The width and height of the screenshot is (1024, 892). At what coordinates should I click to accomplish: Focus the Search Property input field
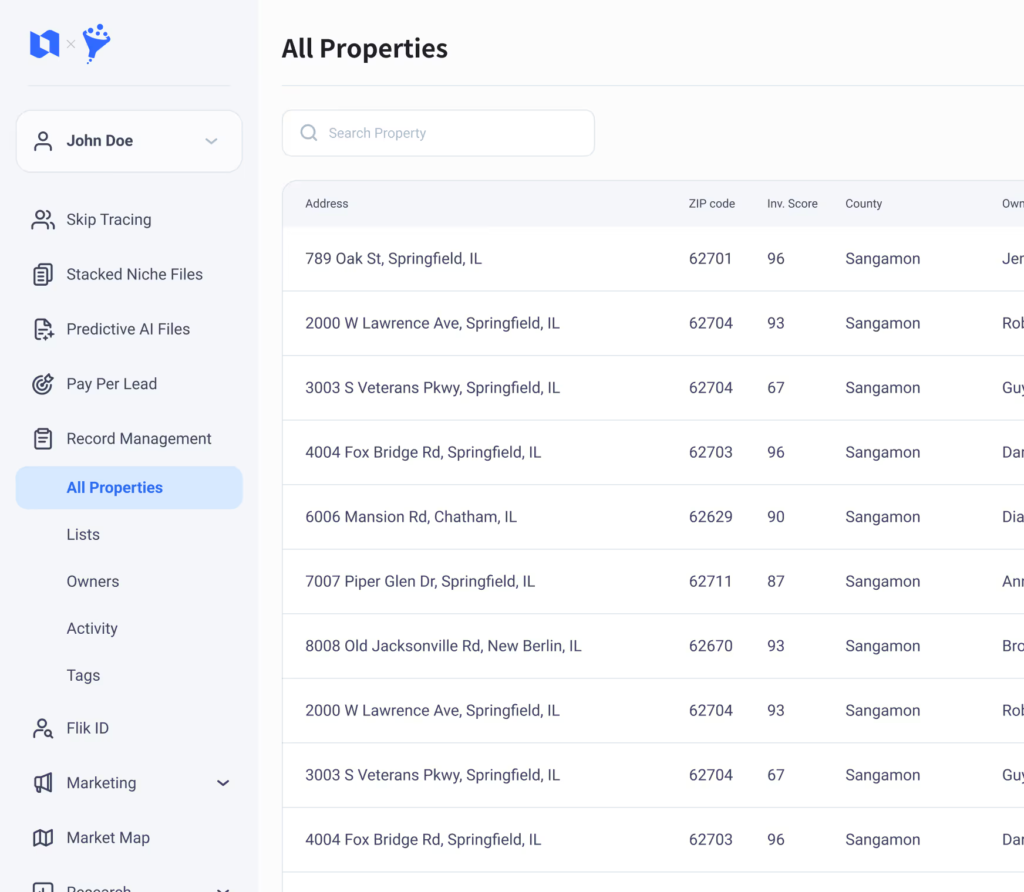click(x=450, y=133)
